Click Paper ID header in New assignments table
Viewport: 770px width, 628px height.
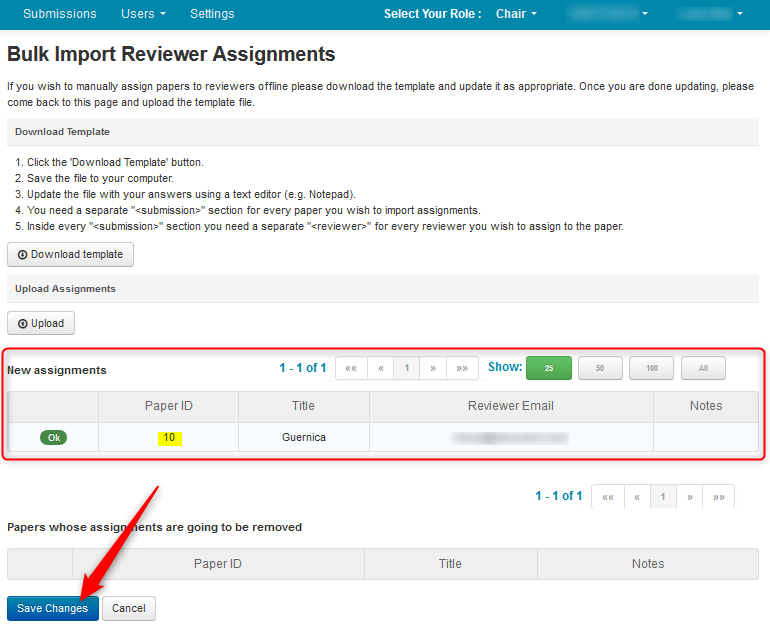[x=168, y=406]
